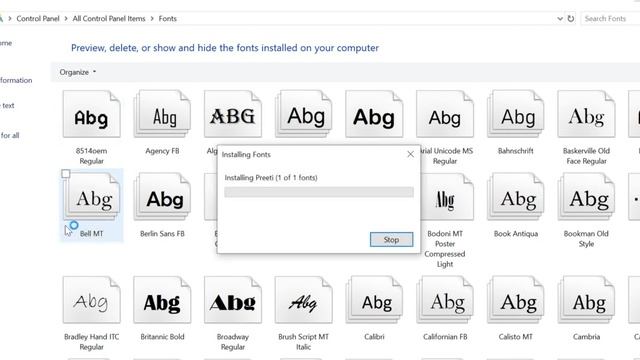Screen dimensions: 640x360
Task: Click the Cambria font name text
Action: pos(587,337)
